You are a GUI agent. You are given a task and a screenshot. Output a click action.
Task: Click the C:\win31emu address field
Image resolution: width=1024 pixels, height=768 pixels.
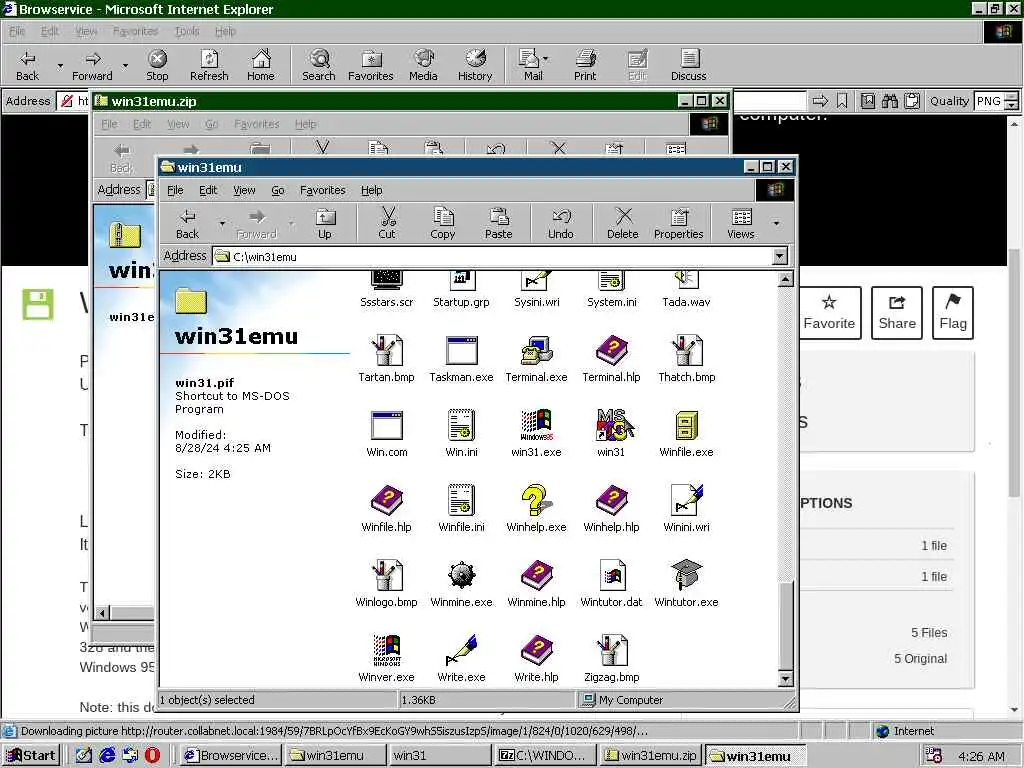click(500, 256)
